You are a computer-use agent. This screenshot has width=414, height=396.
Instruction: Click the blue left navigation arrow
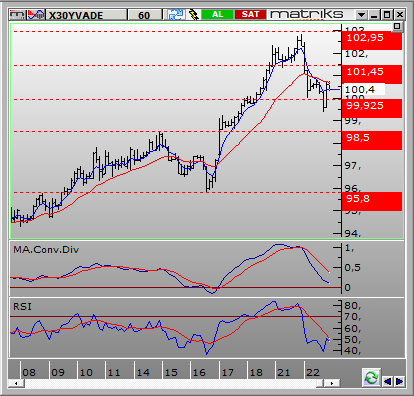pyautogui.click(x=387, y=381)
